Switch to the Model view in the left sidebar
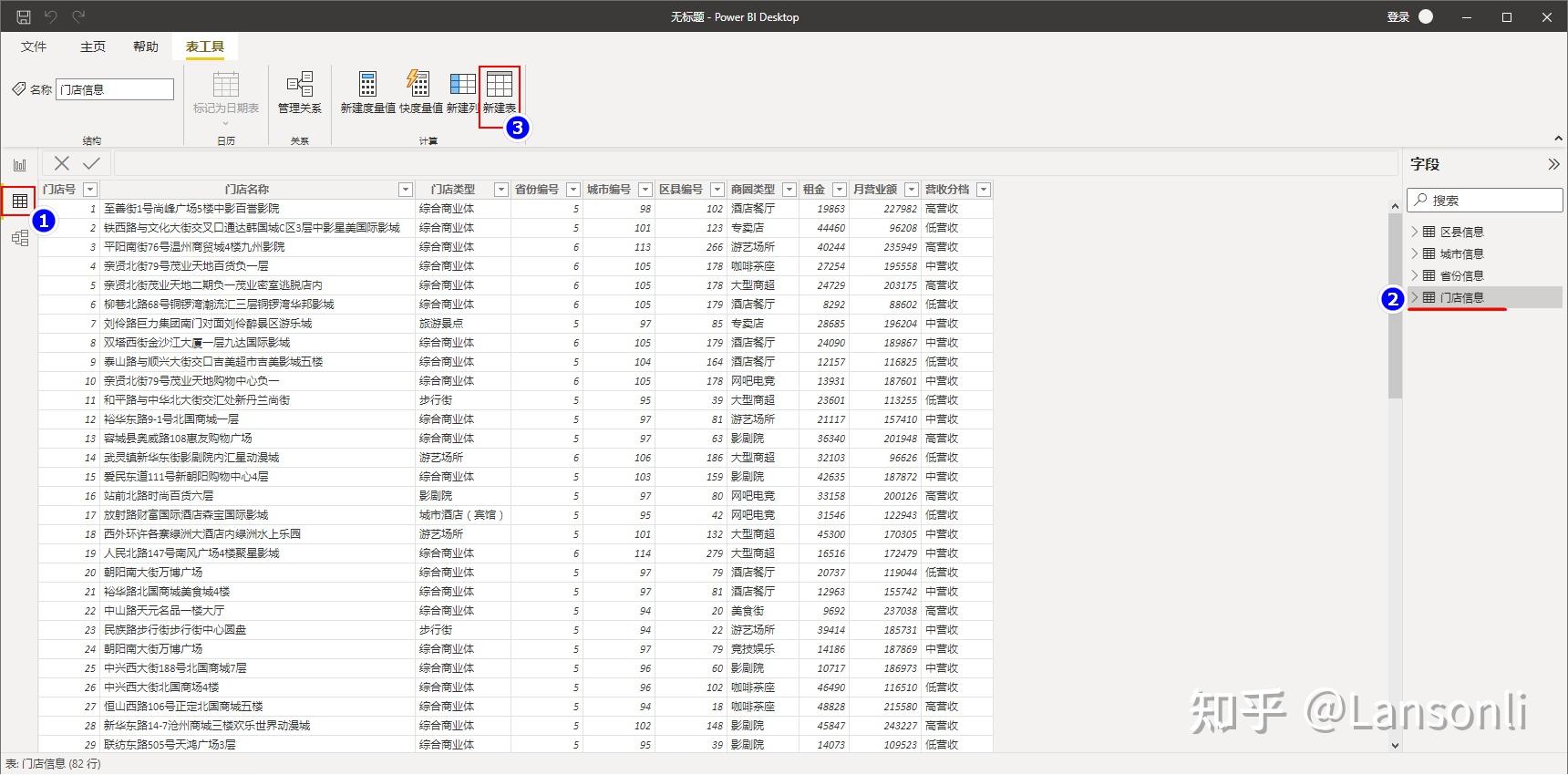1568x775 pixels. pos(19,238)
